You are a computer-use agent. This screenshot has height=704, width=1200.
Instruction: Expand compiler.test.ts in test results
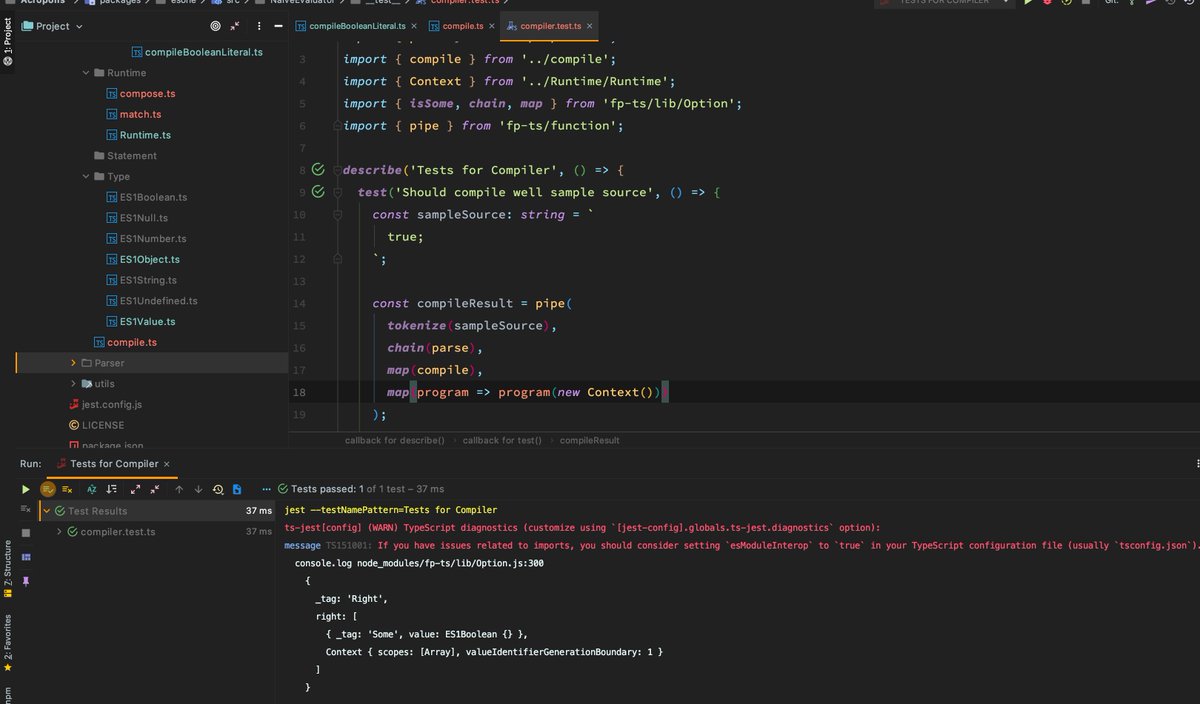click(x=59, y=532)
